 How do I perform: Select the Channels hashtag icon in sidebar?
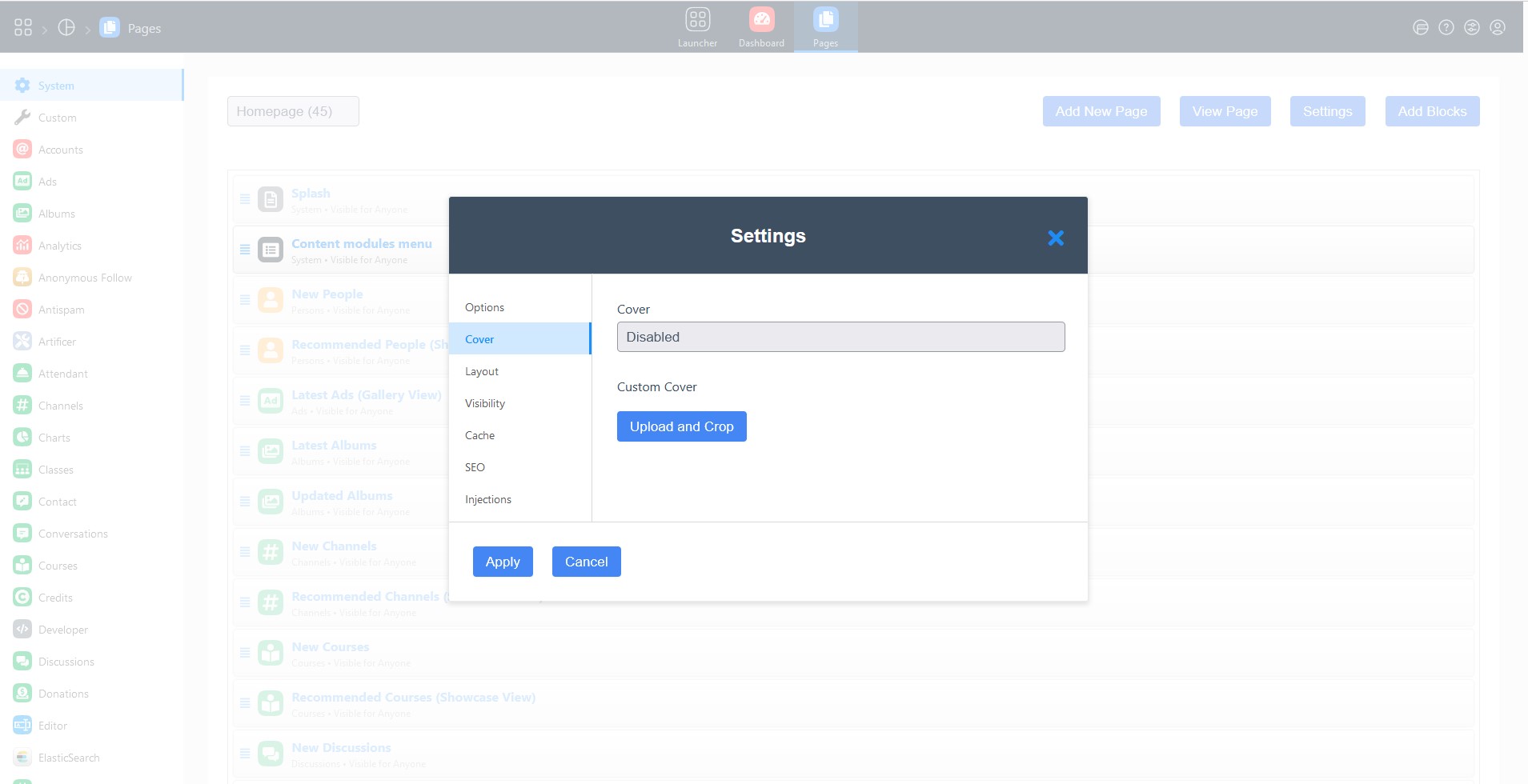22,406
